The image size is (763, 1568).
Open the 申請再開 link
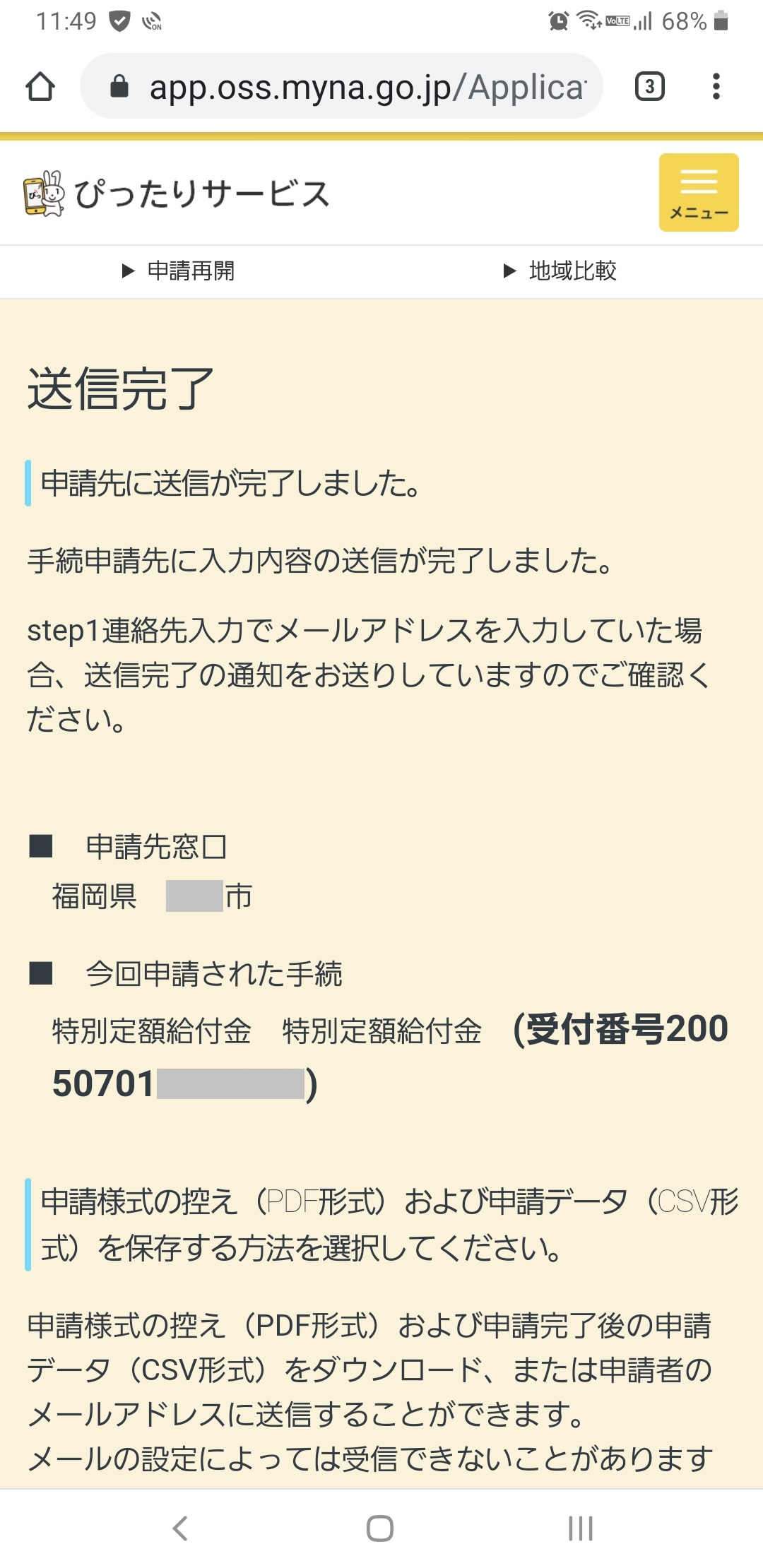191,271
